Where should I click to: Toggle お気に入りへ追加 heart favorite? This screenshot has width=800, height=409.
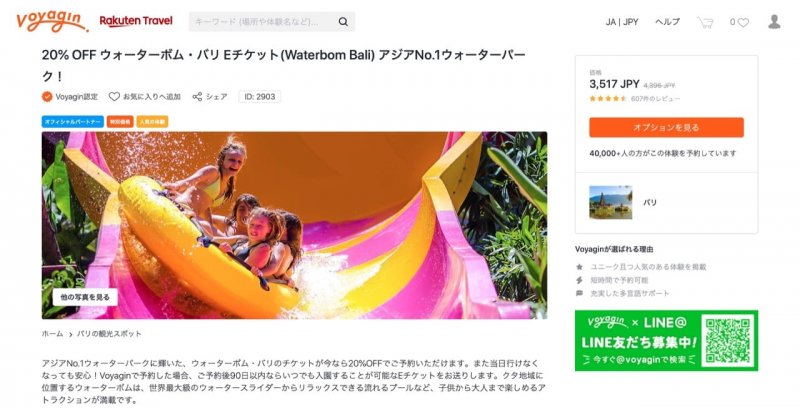point(114,96)
